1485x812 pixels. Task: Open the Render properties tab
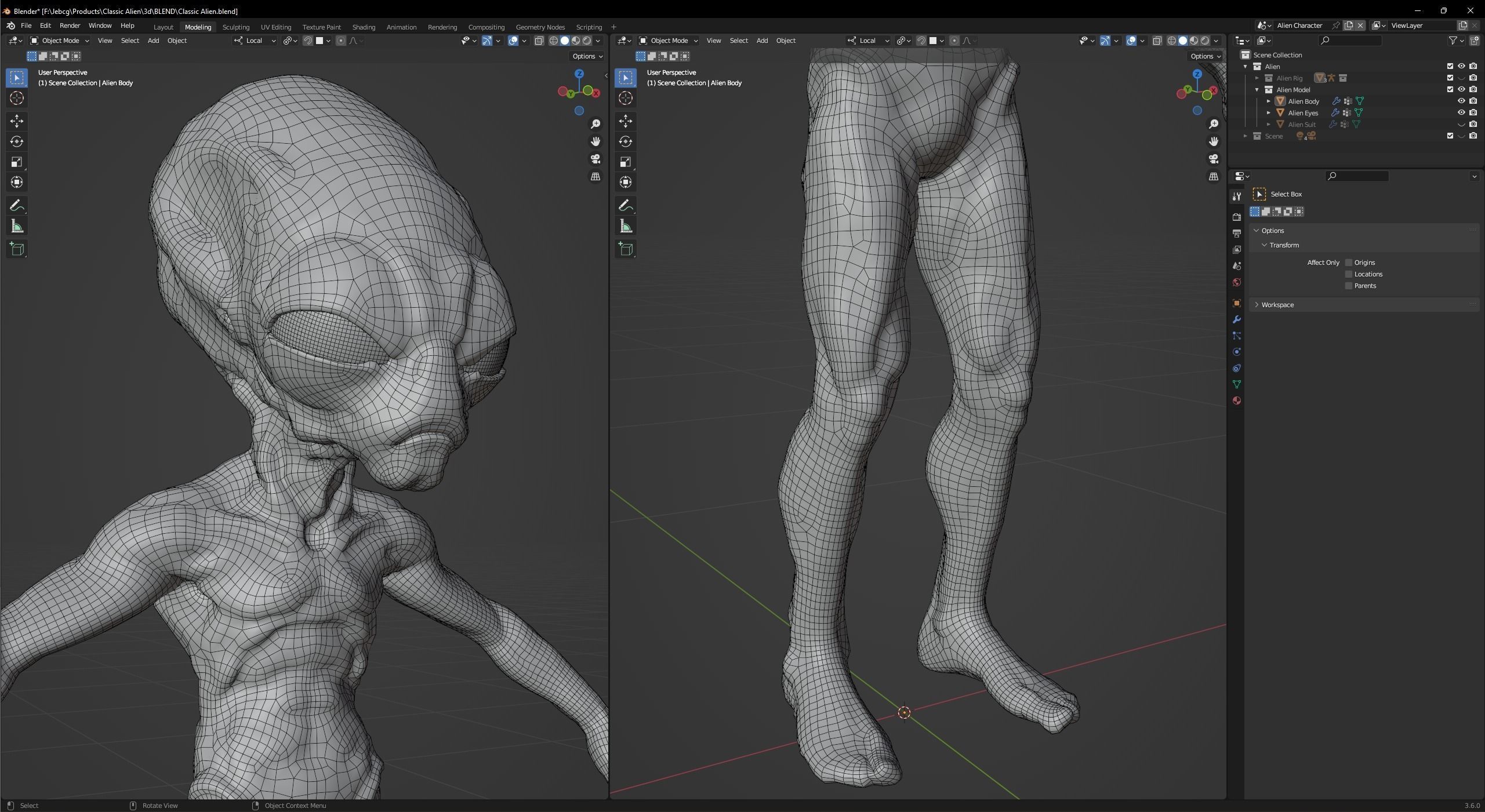point(1237,217)
